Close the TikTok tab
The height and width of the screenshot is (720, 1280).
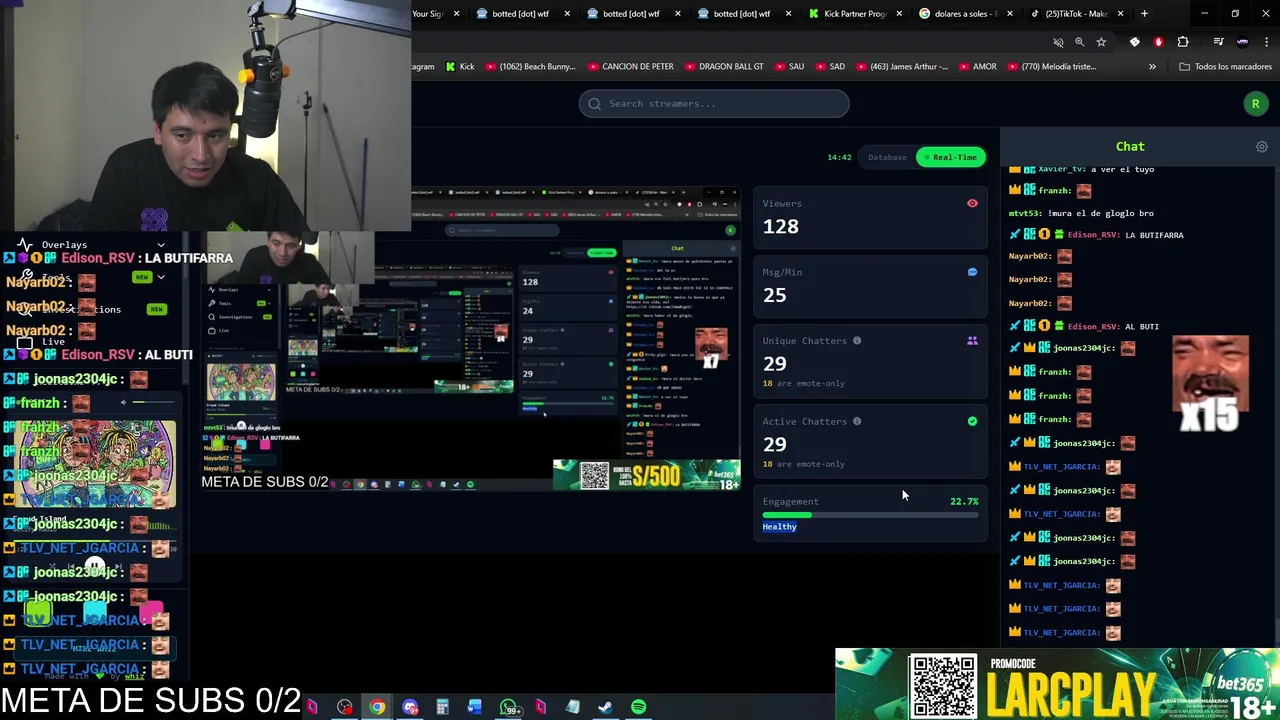click(x=1120, y=14)
